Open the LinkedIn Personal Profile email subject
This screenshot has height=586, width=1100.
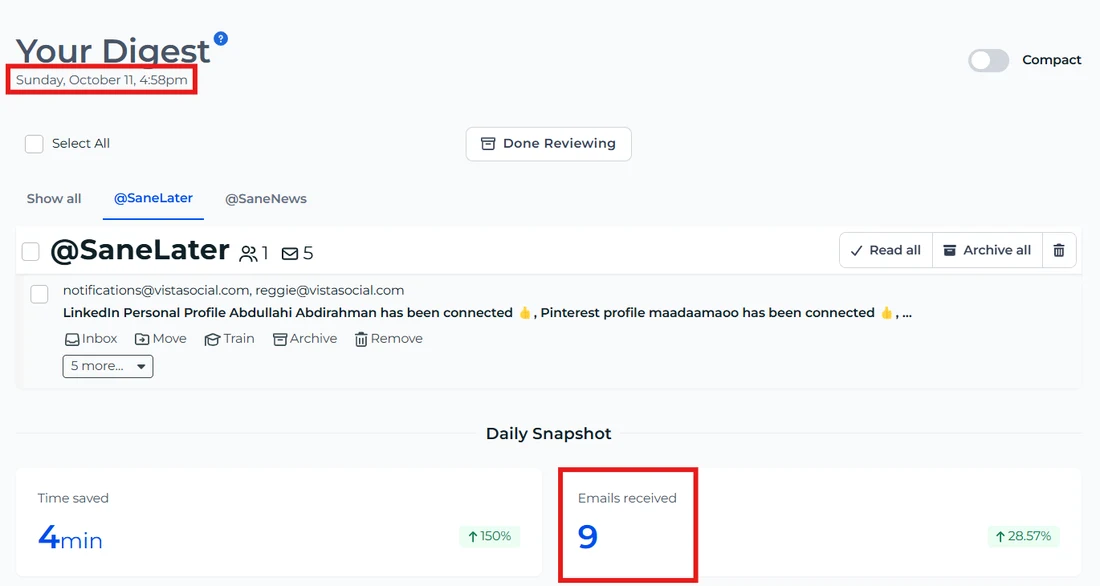(x=488, y=313)
